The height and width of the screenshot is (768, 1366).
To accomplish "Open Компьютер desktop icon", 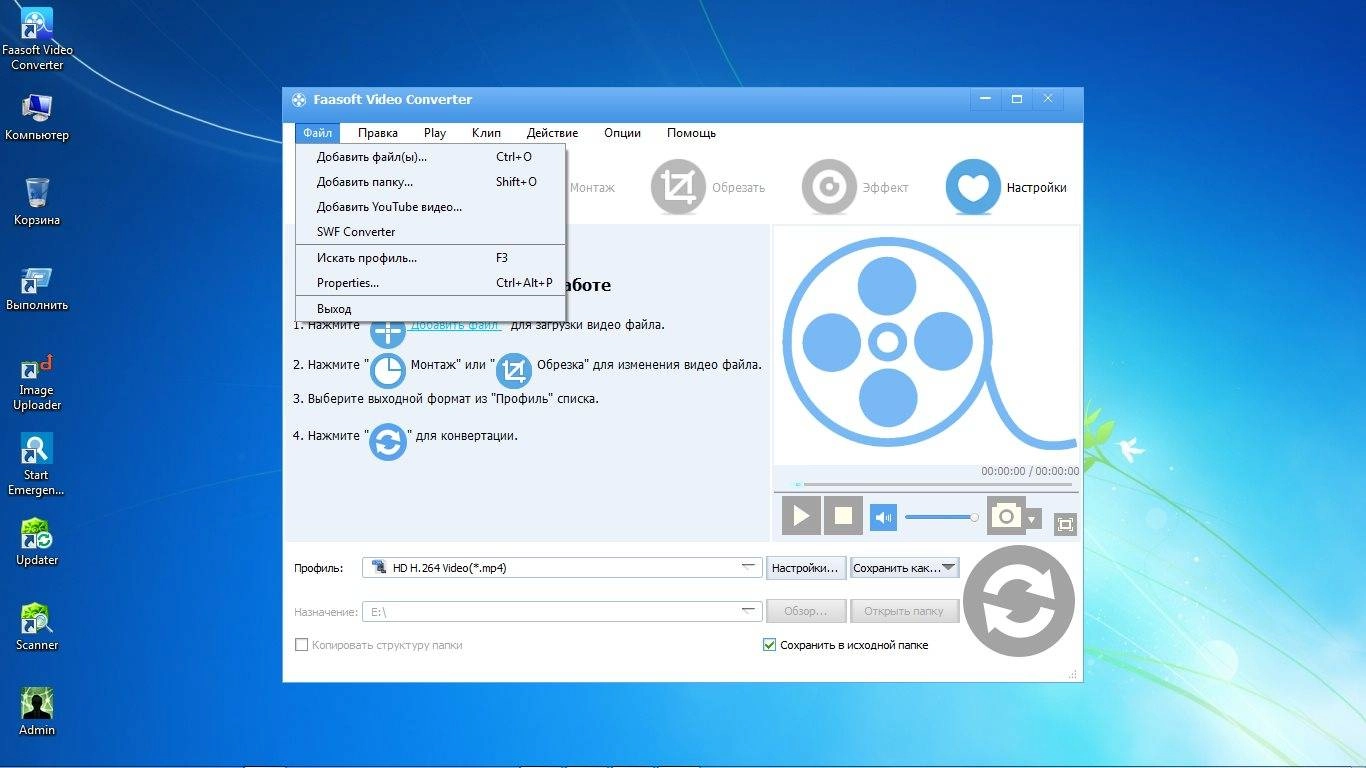I will click(x=37, y=117).
